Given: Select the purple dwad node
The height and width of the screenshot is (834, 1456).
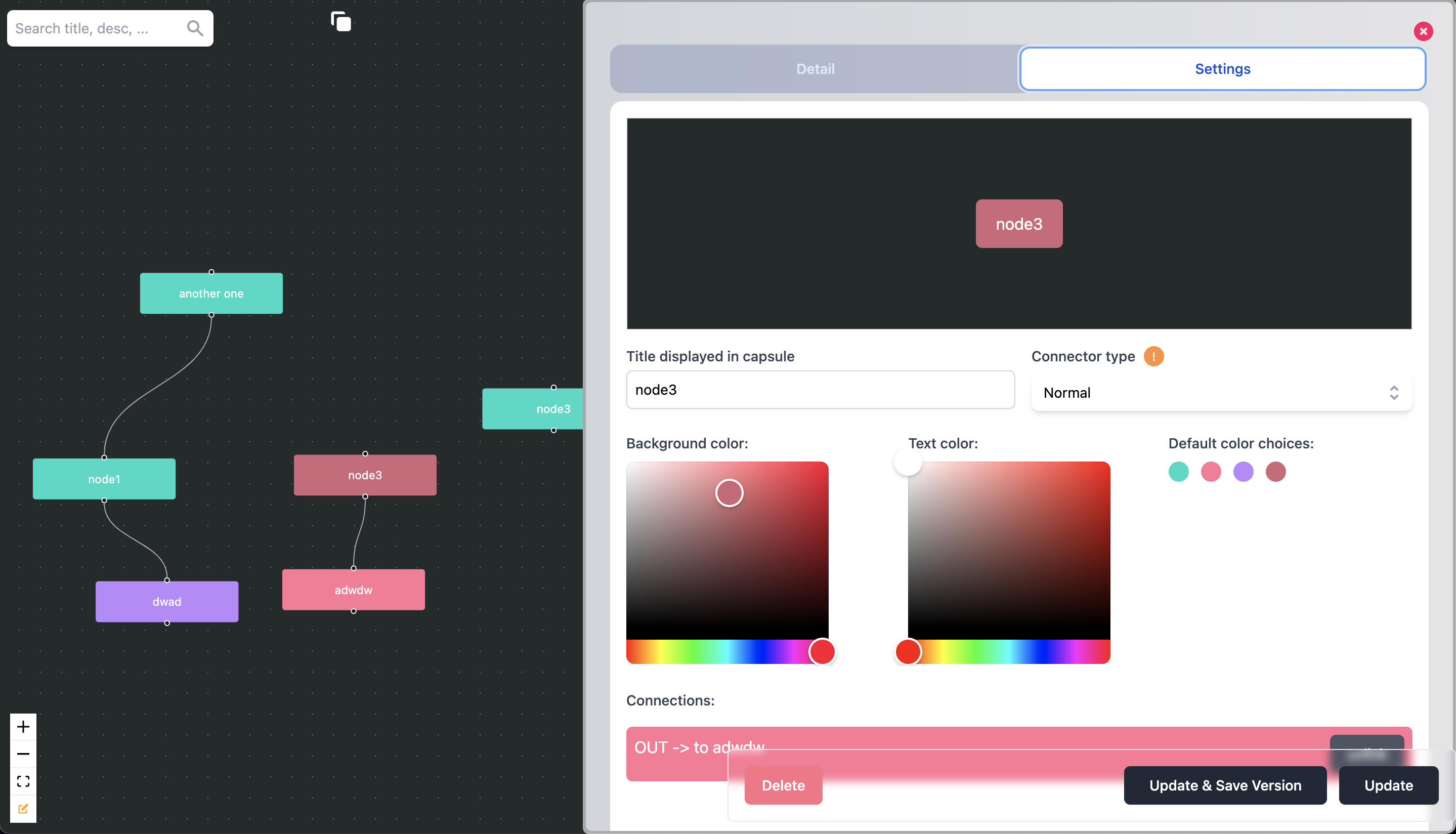Looking at the screenshot, I should tap(166, 601).
